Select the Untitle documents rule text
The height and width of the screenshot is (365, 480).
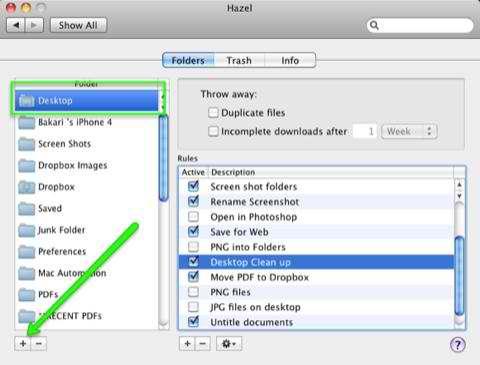coord(252,322)
